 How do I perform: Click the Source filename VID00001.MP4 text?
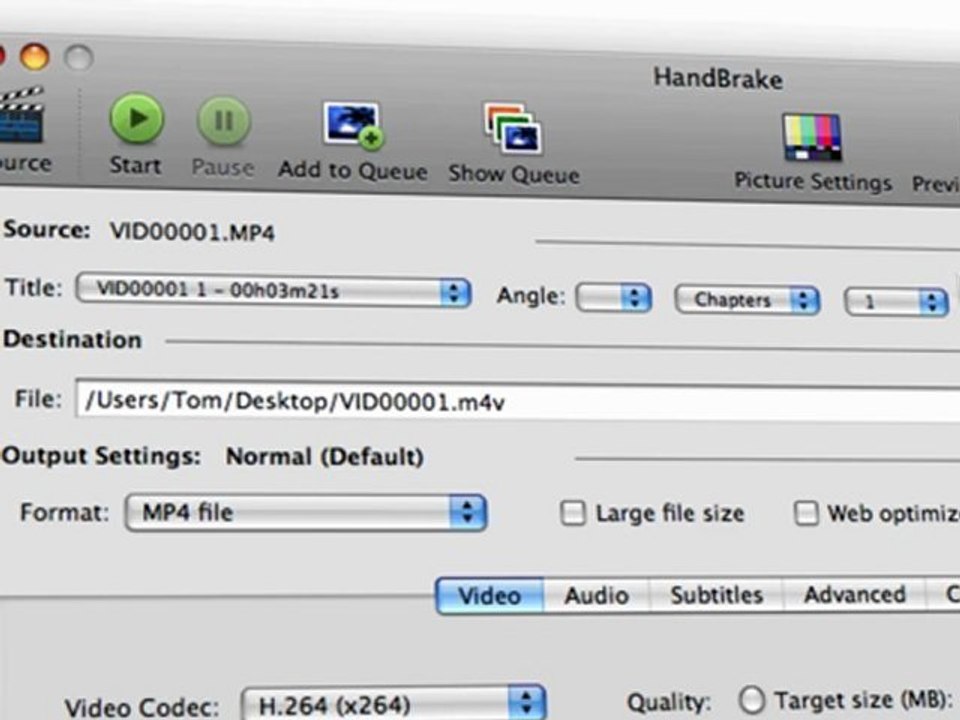[x=192, y=232]
